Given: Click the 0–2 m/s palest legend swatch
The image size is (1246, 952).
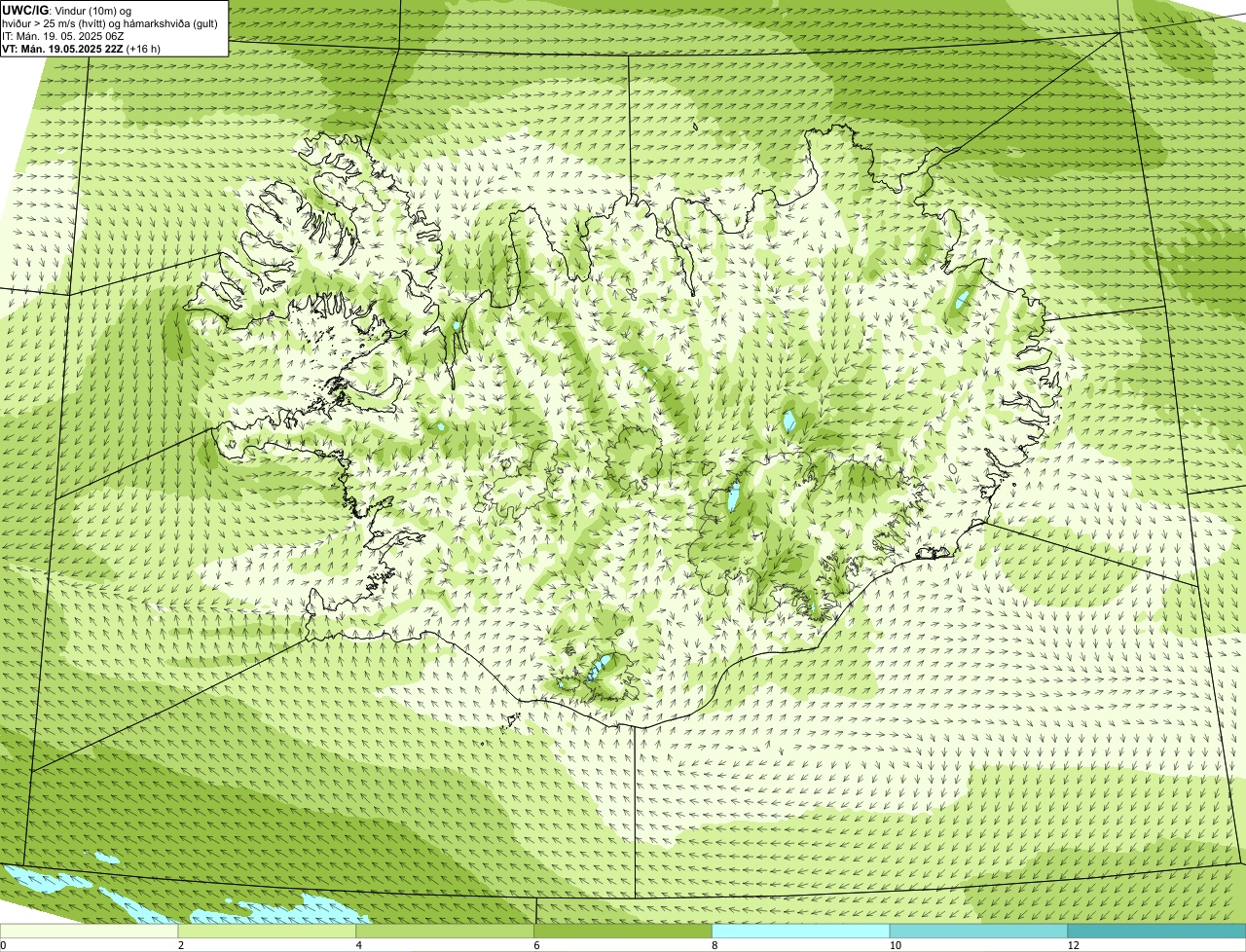Looking at the screenshot, I should click(x=90, y=931).
